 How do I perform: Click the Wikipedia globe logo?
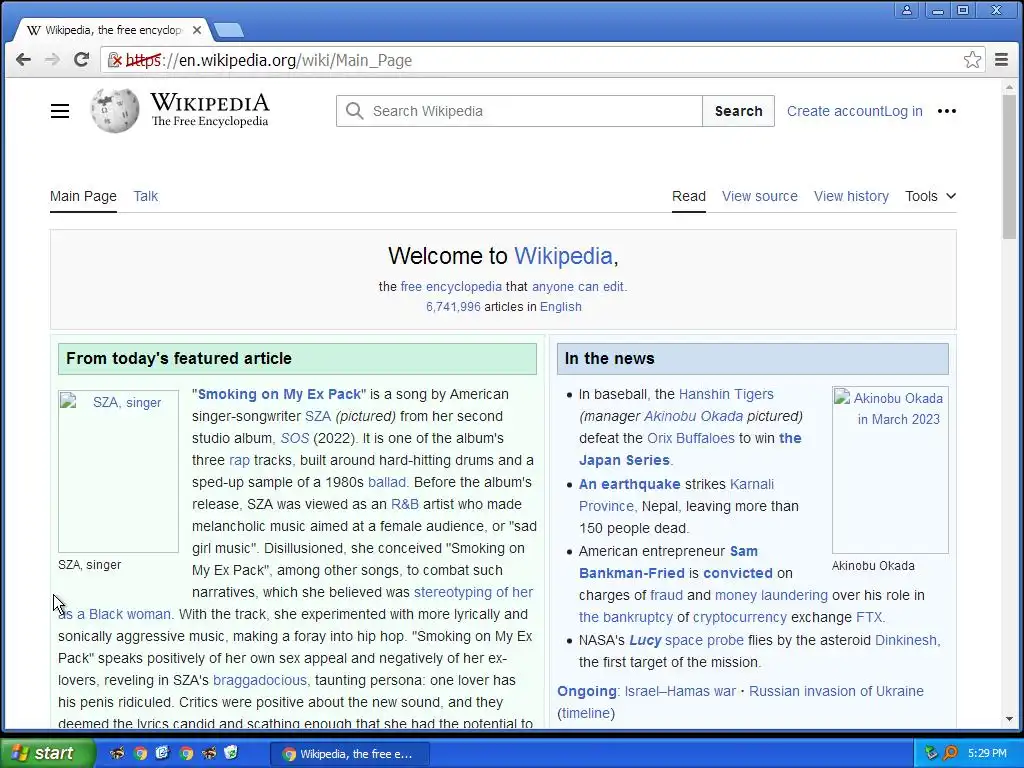click(x=115, y=110)
